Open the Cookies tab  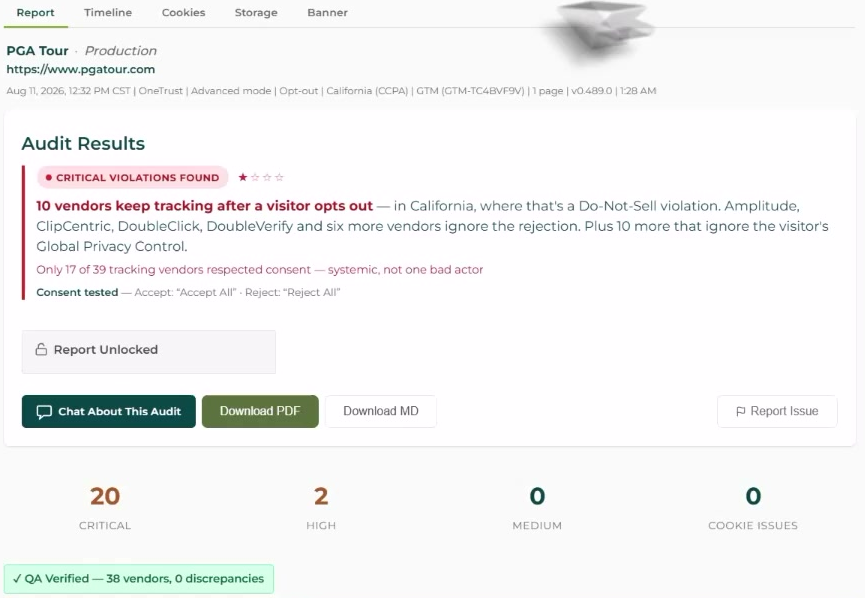tap(183, 13)
